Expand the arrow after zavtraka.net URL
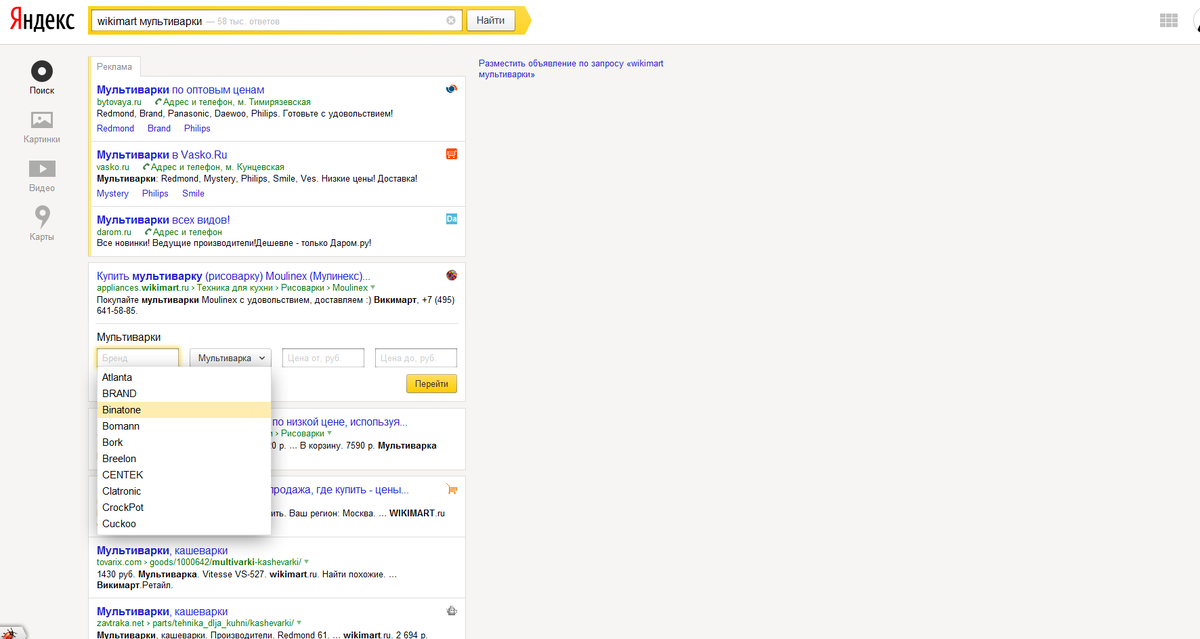Image resolution: width=1200 pixels, height=639 pixels. coord(299,623)
